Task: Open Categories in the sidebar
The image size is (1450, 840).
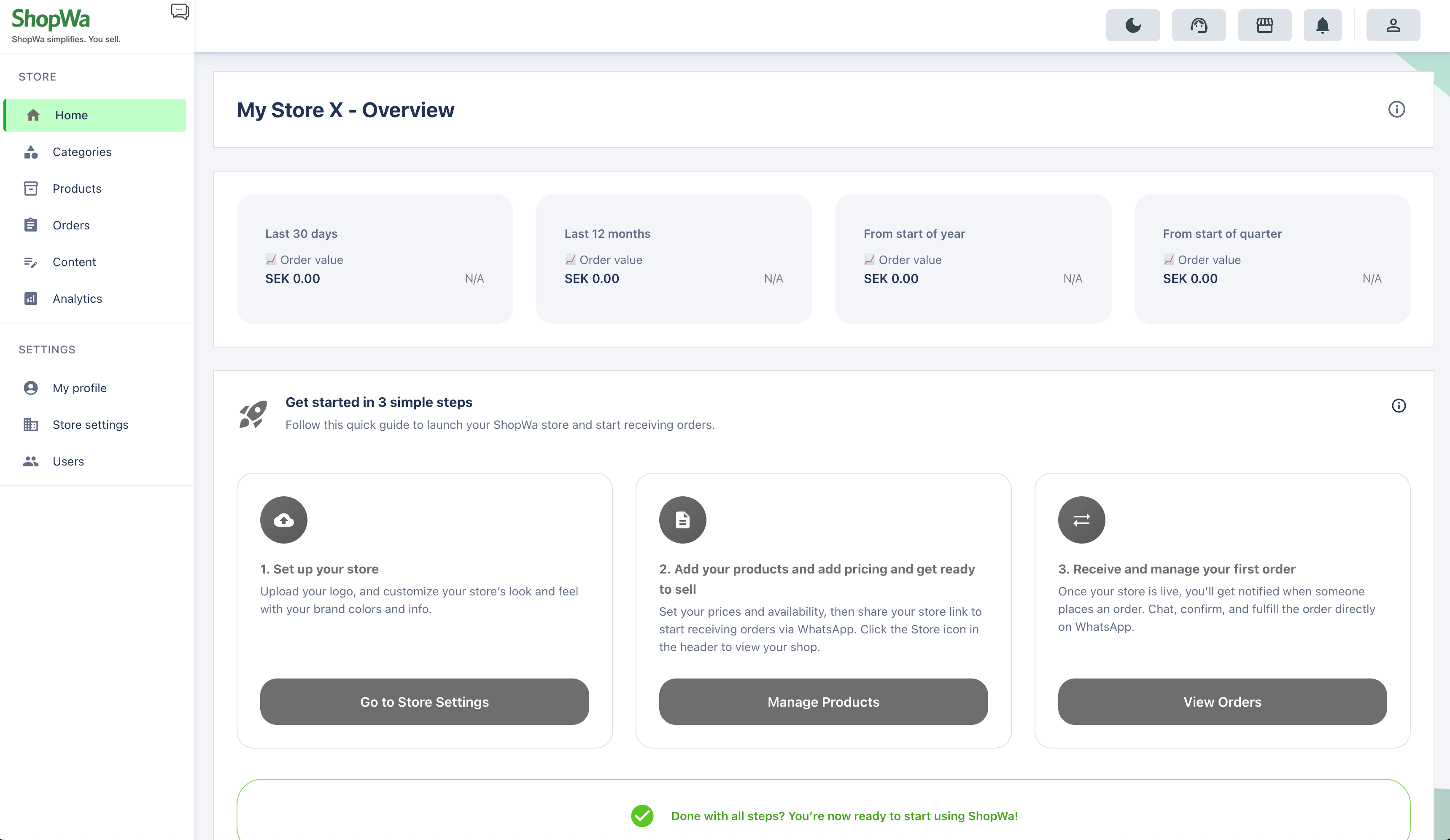Action: click(x=82, y=152)
